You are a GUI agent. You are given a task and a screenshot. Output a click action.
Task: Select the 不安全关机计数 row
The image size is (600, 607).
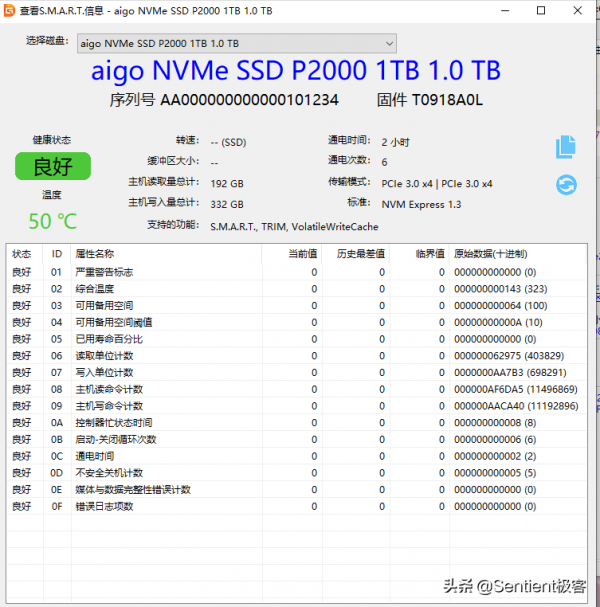[x=297, y=473]
